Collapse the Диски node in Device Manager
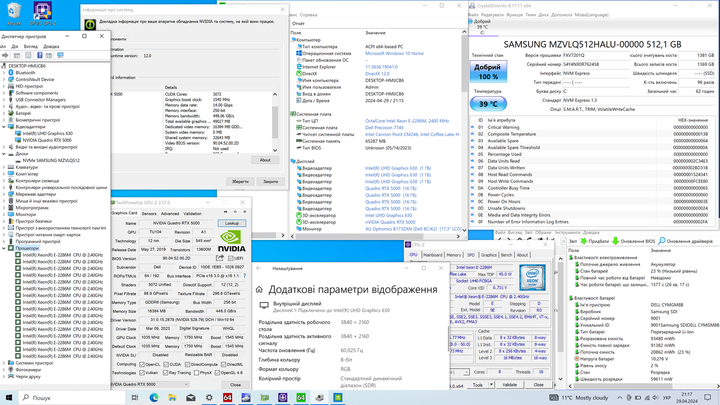The image size is (720, 405). click(x=4, y=154)
